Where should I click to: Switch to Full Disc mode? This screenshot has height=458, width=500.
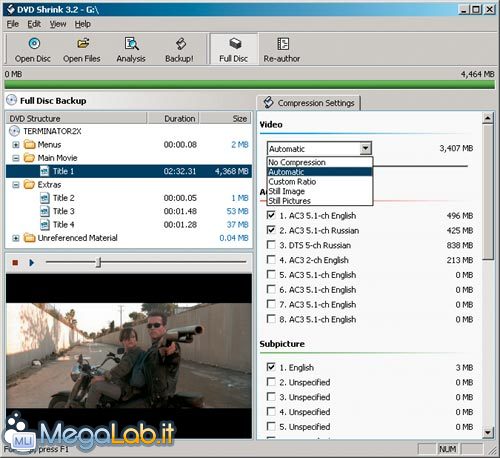[234, 49]
